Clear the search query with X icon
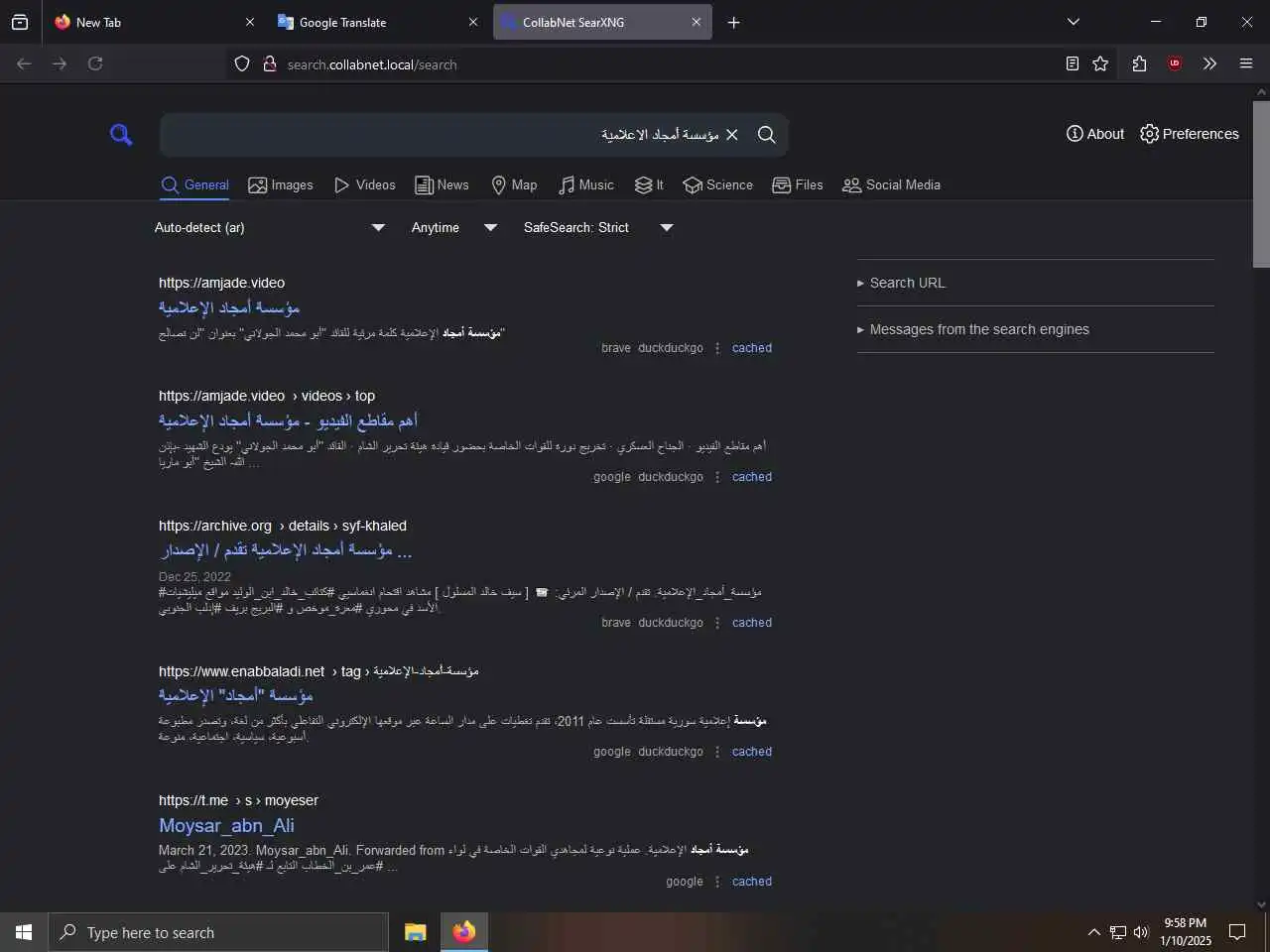Screen dimensions: 1270x952 [x=732, y=135]
